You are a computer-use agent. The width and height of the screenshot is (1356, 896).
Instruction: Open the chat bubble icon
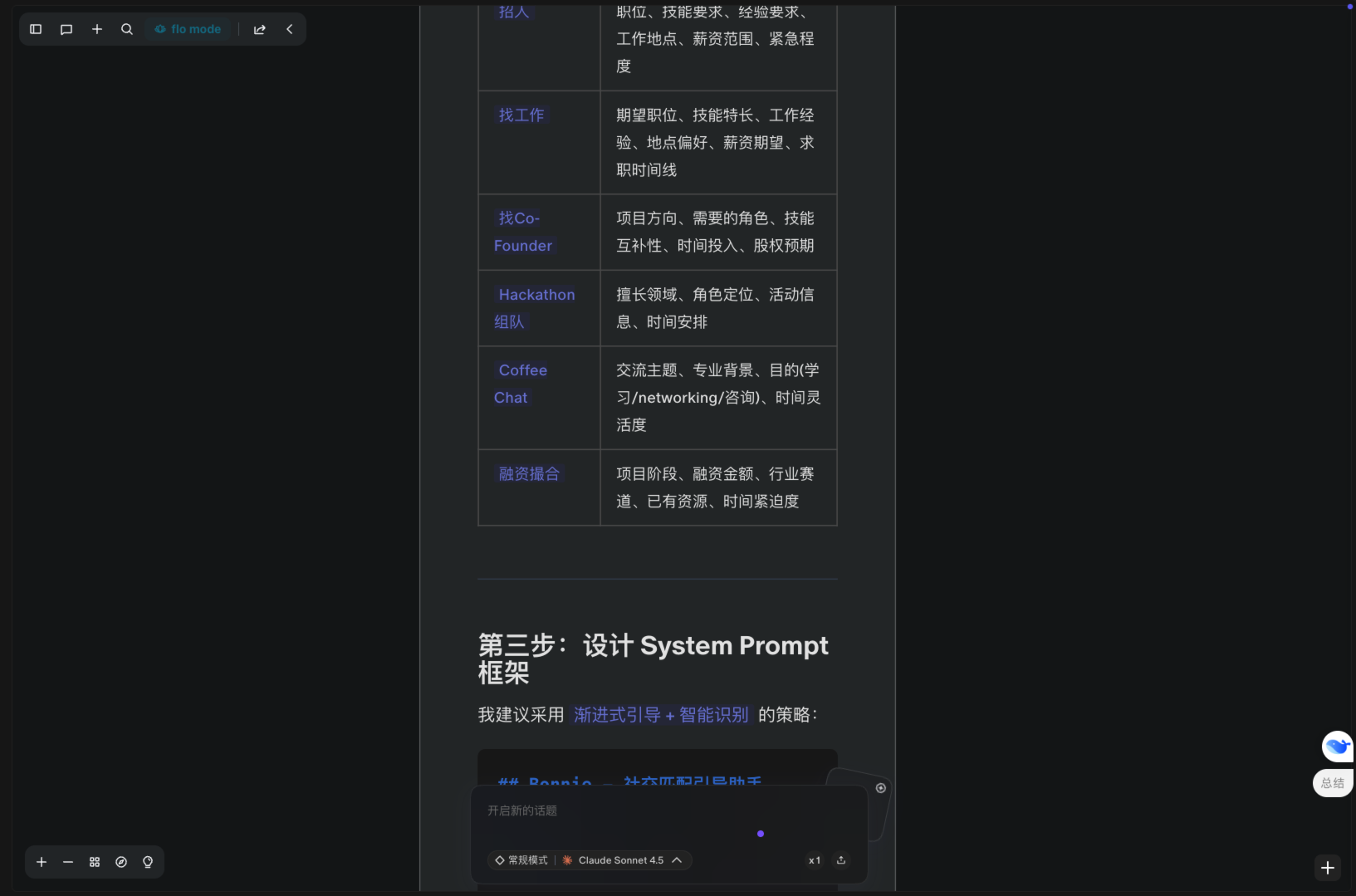pos(66,29)
